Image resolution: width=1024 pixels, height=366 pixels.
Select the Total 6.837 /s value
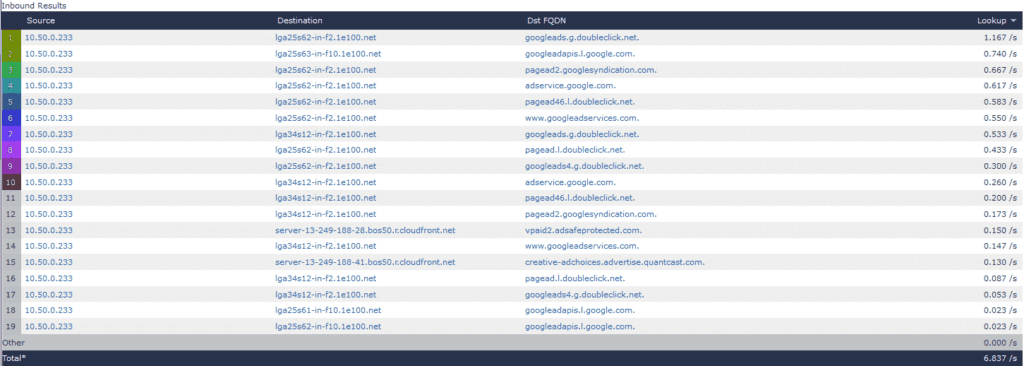1000,359
